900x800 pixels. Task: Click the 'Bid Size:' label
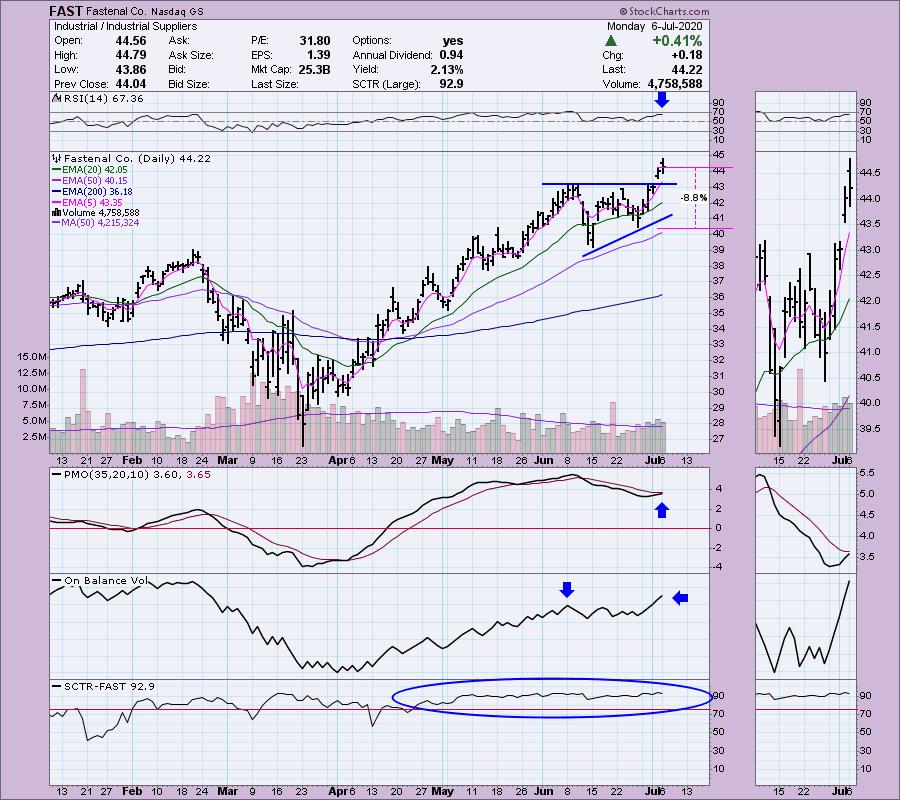[x=189, y=84]
